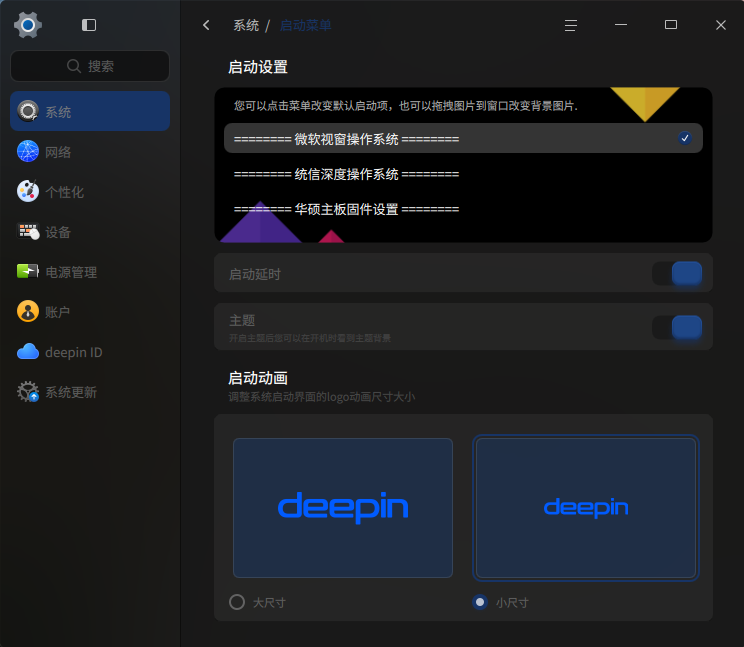The image size is (744, 647).
Task: Go back with the left arrow
Action: click(206, 25)
